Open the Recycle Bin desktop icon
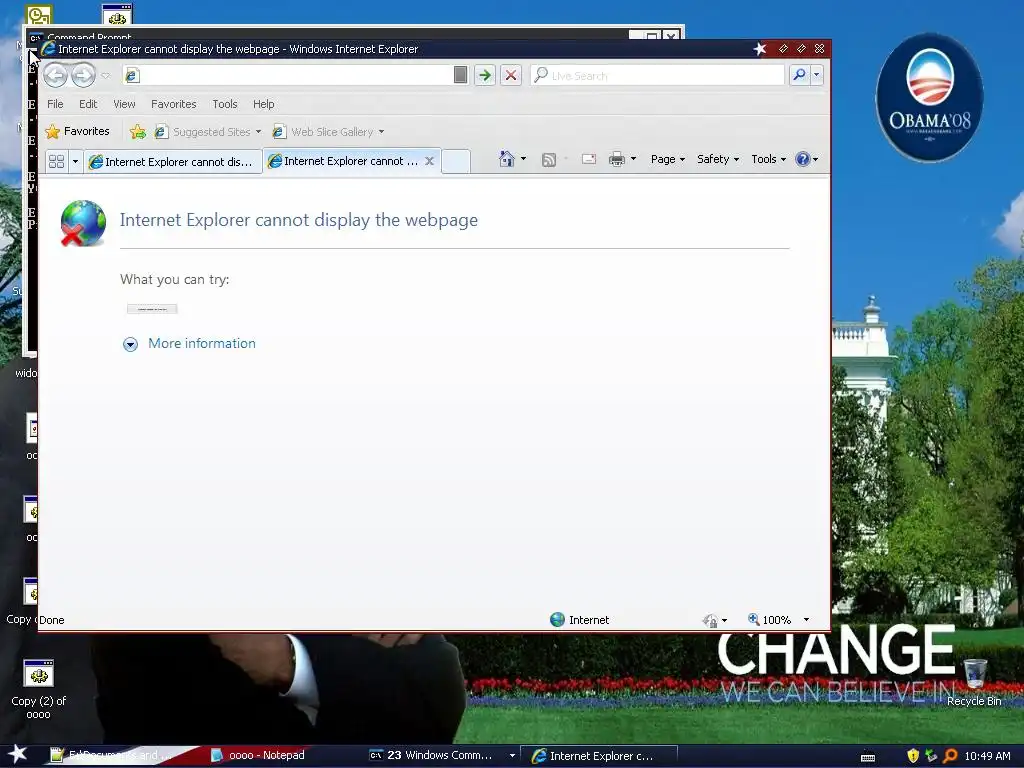 (x=974, y=682)
